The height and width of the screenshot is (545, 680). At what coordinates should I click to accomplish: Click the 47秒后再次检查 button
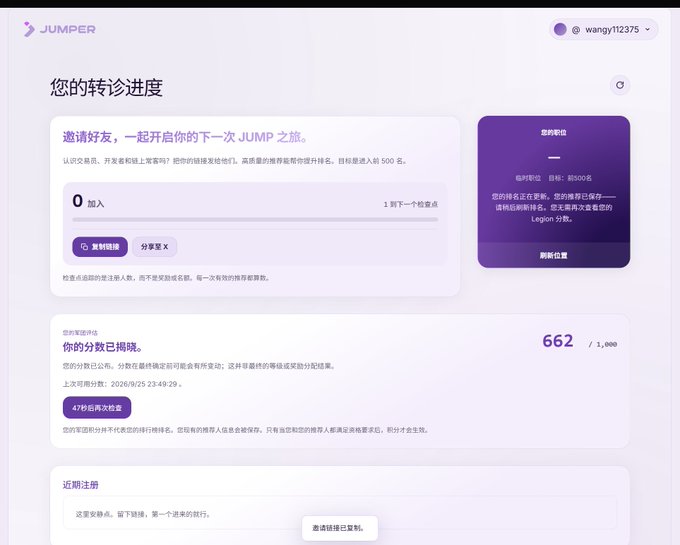pos(97,408)
